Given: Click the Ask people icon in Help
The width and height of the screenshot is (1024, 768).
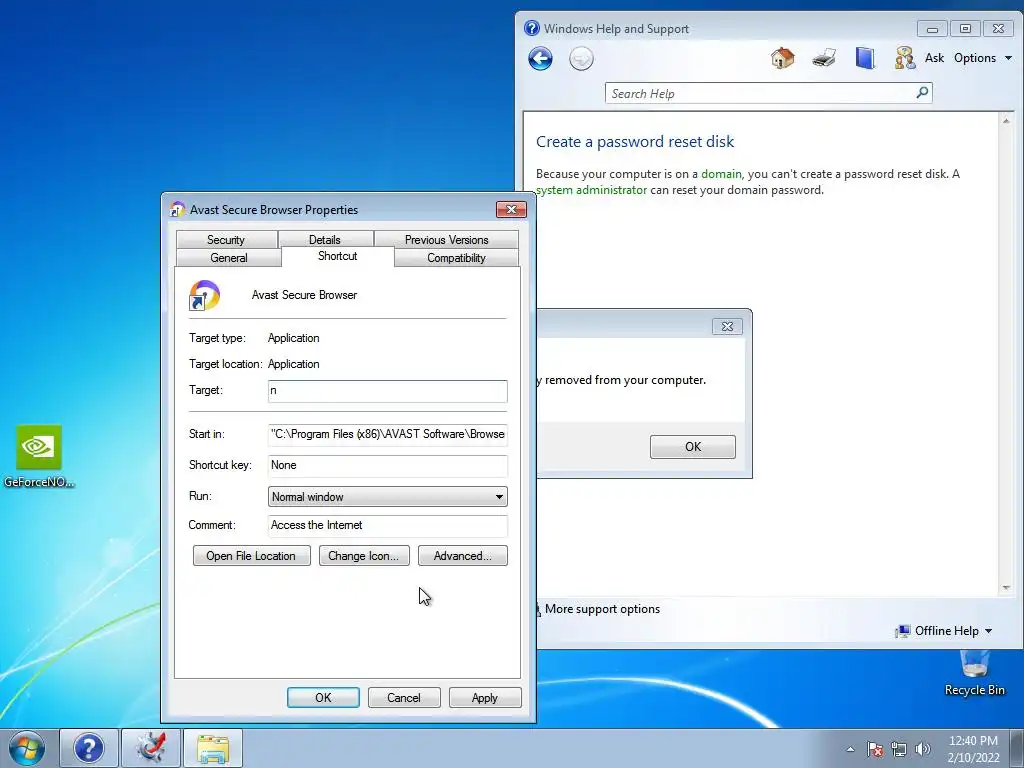Looking at the screenshot, I should click(904, 58).
